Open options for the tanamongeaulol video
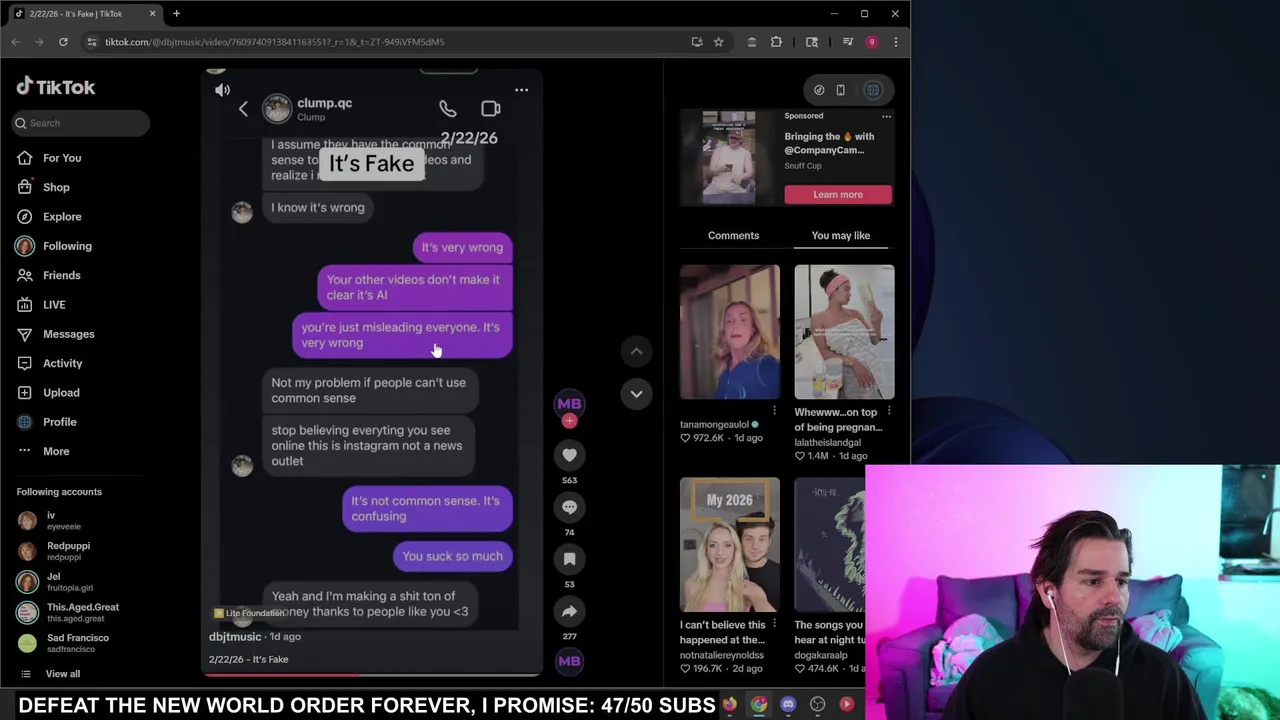The image size is (1280, 720). click(774, 411)
